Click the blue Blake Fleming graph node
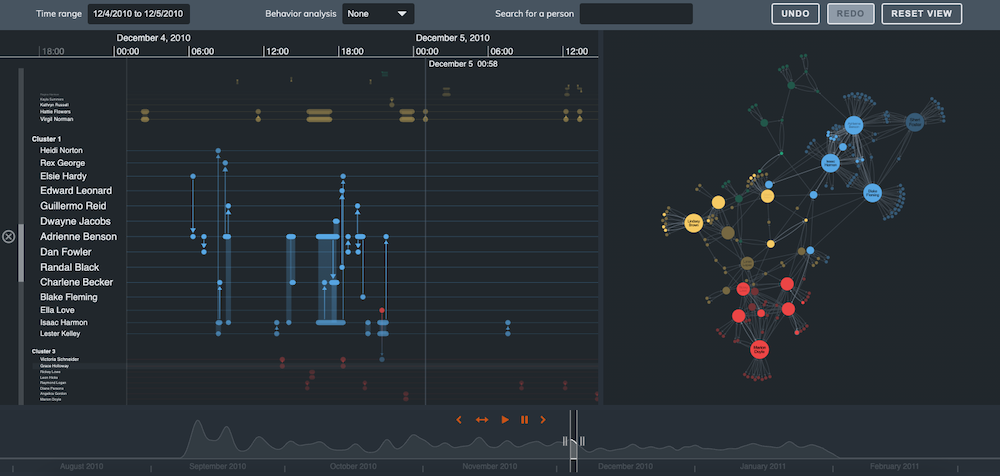1000x476 pixels. point(871,193)
